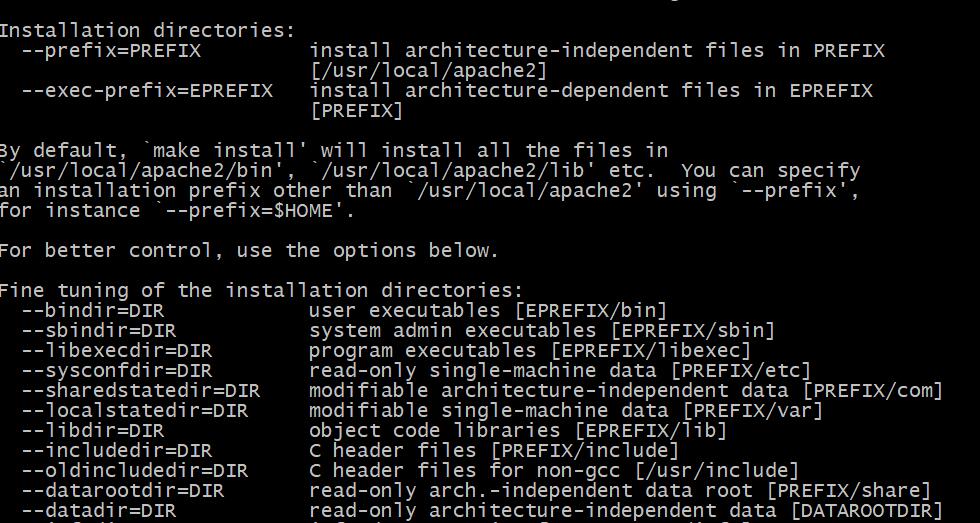
Task: Click the [/usr/local/apache2] default path
Action: [x=429, y=71]
